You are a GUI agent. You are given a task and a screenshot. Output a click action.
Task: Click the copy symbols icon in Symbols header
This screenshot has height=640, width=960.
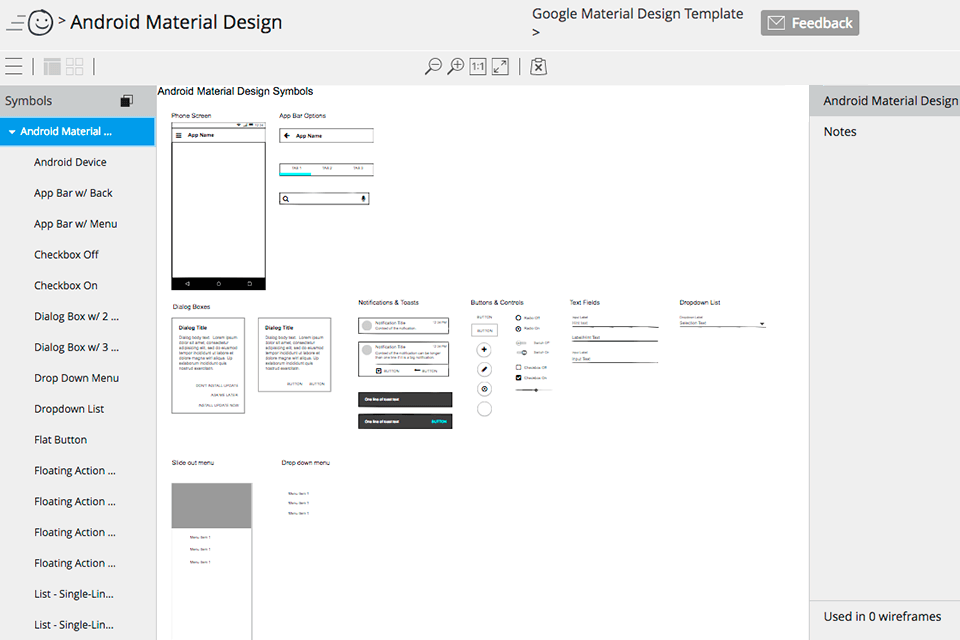pyautogui.click(x=127, y=100)
